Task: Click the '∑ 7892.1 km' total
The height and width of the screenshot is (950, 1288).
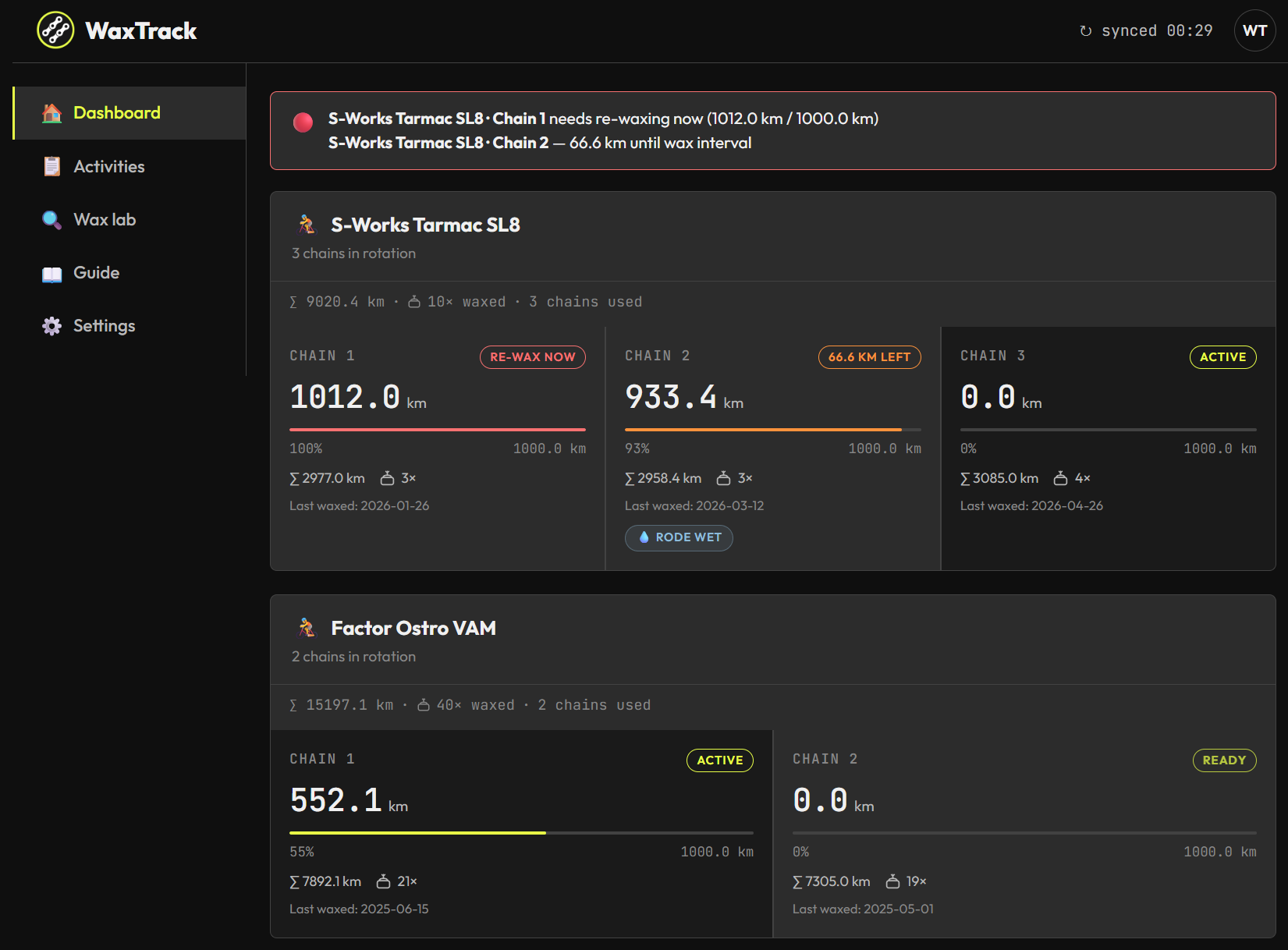Action: tap(325, 881)
